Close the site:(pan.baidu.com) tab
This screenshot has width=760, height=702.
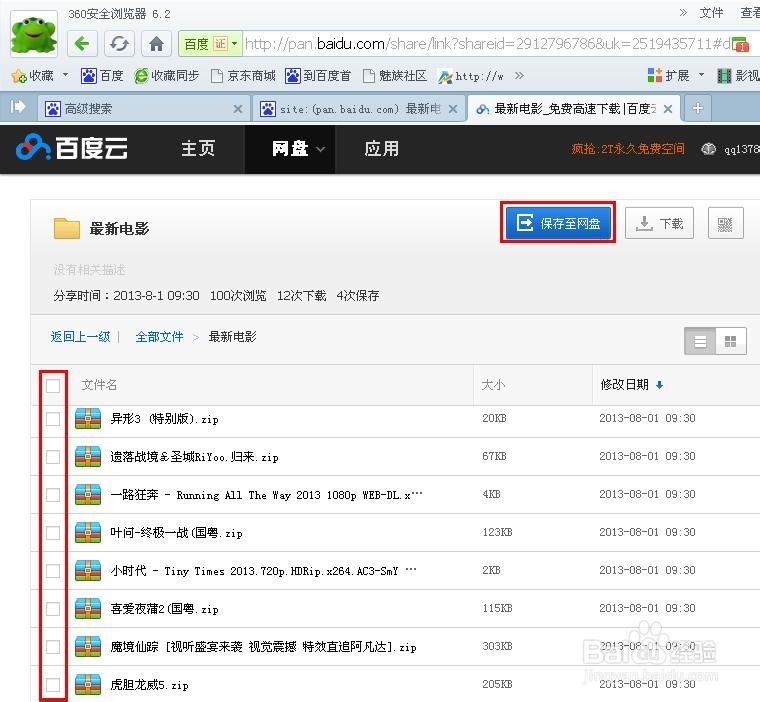click(x=453, y=109)
